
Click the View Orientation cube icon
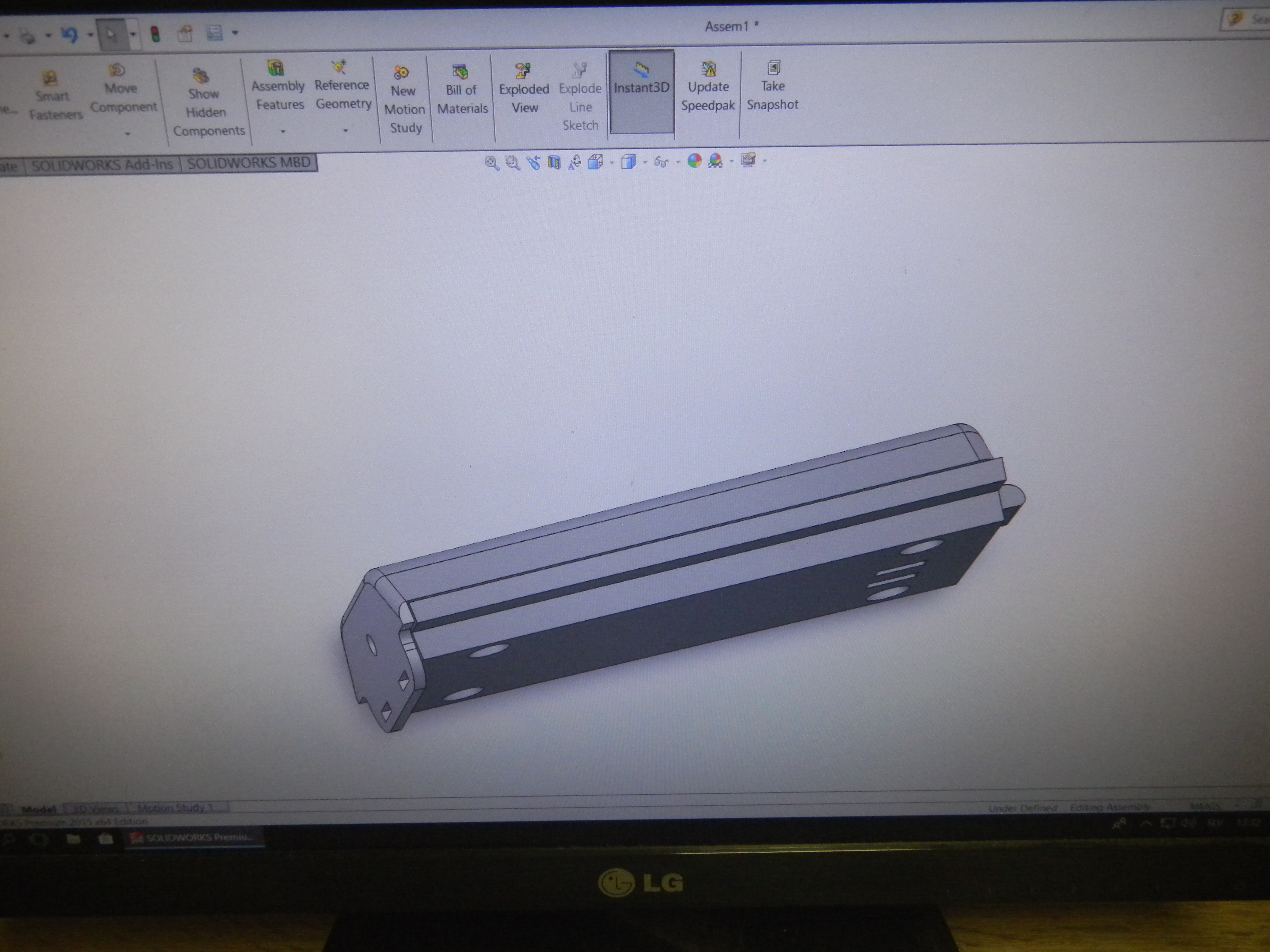(x=595, y=162)
